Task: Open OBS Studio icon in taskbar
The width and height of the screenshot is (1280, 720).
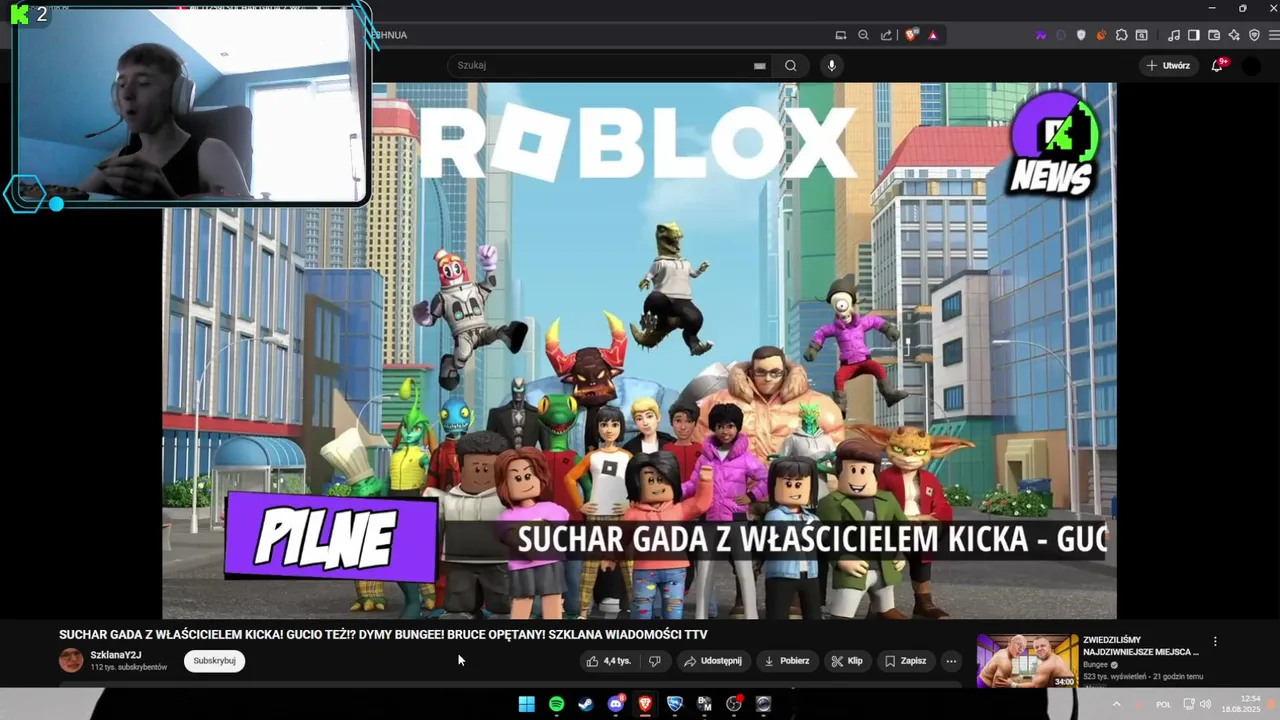Action: (x=734, y=704)
